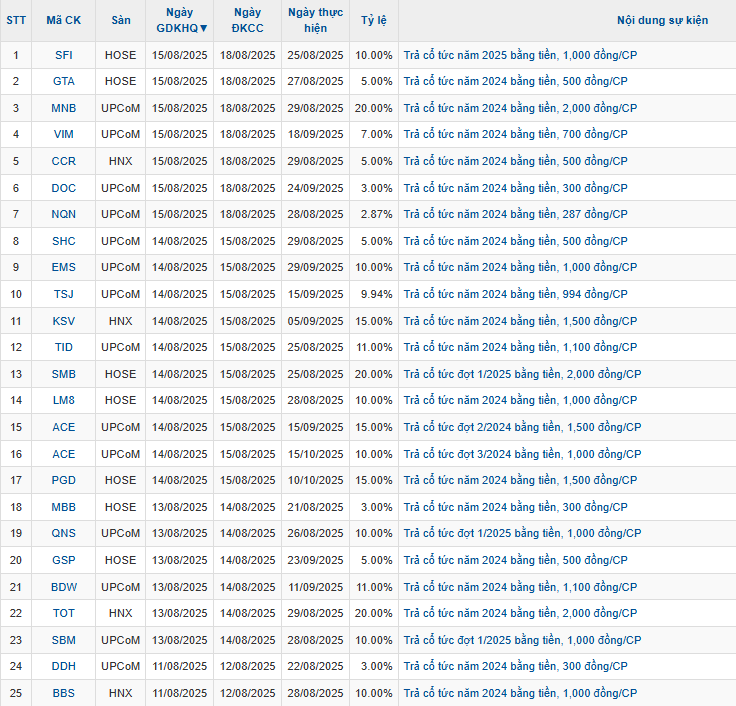Open the NQN 287 đồng/CP dividend event
The height and width of the screenshot is (706, 736).
tap(515, 214)
